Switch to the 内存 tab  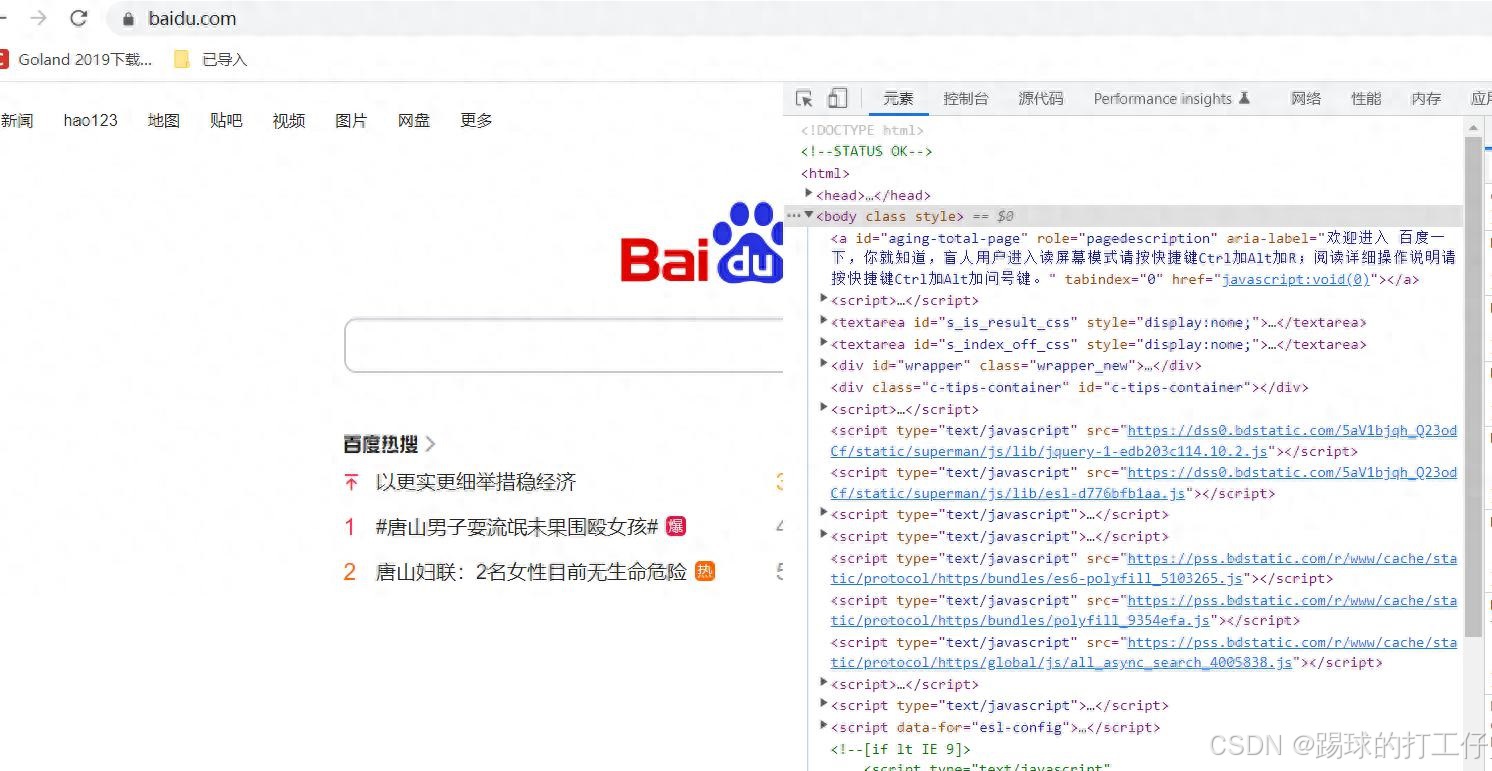pyautogui.click(x=1426, y=98)
